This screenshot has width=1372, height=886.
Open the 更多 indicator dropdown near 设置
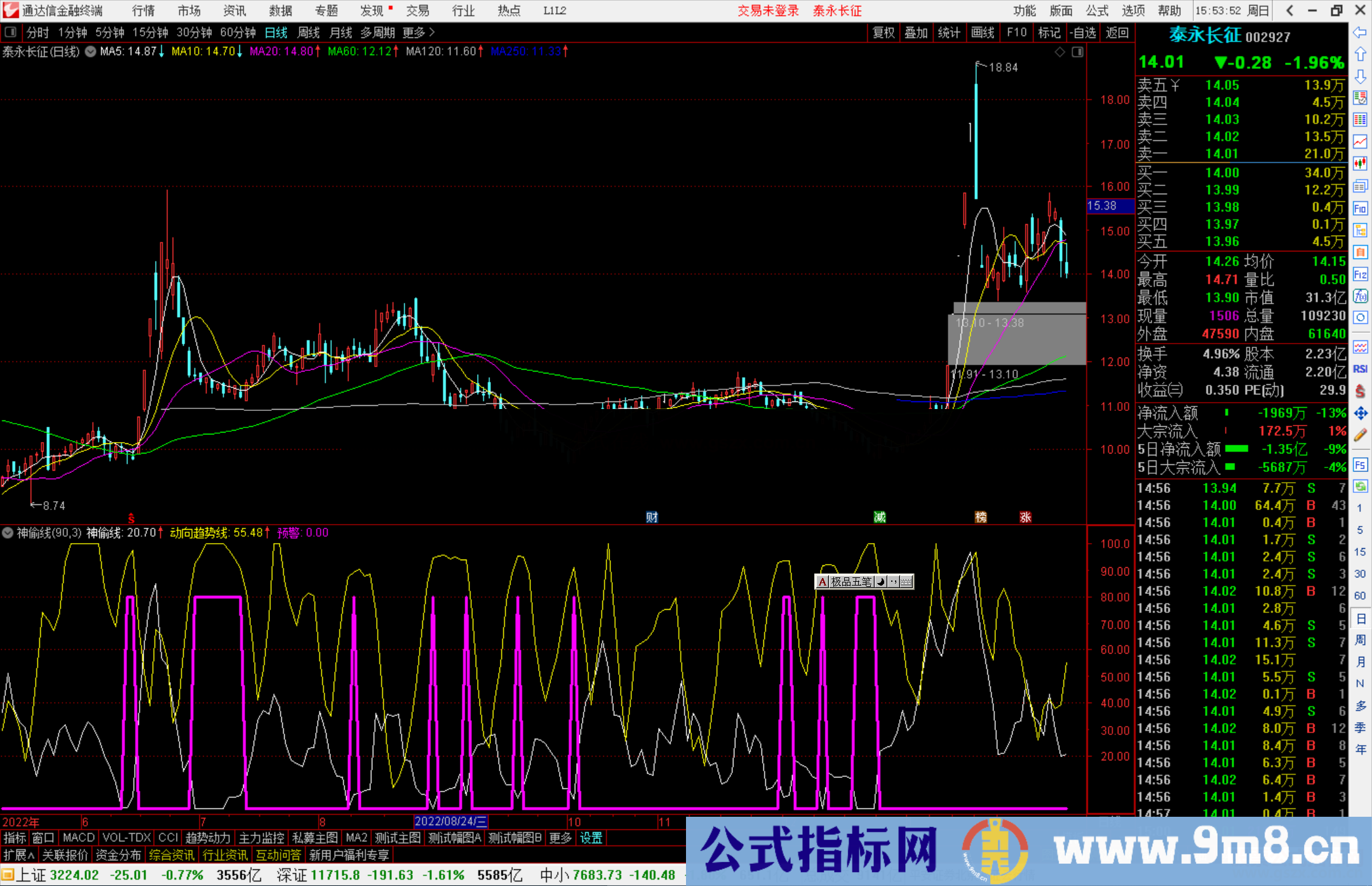click(x=559, y=838)
